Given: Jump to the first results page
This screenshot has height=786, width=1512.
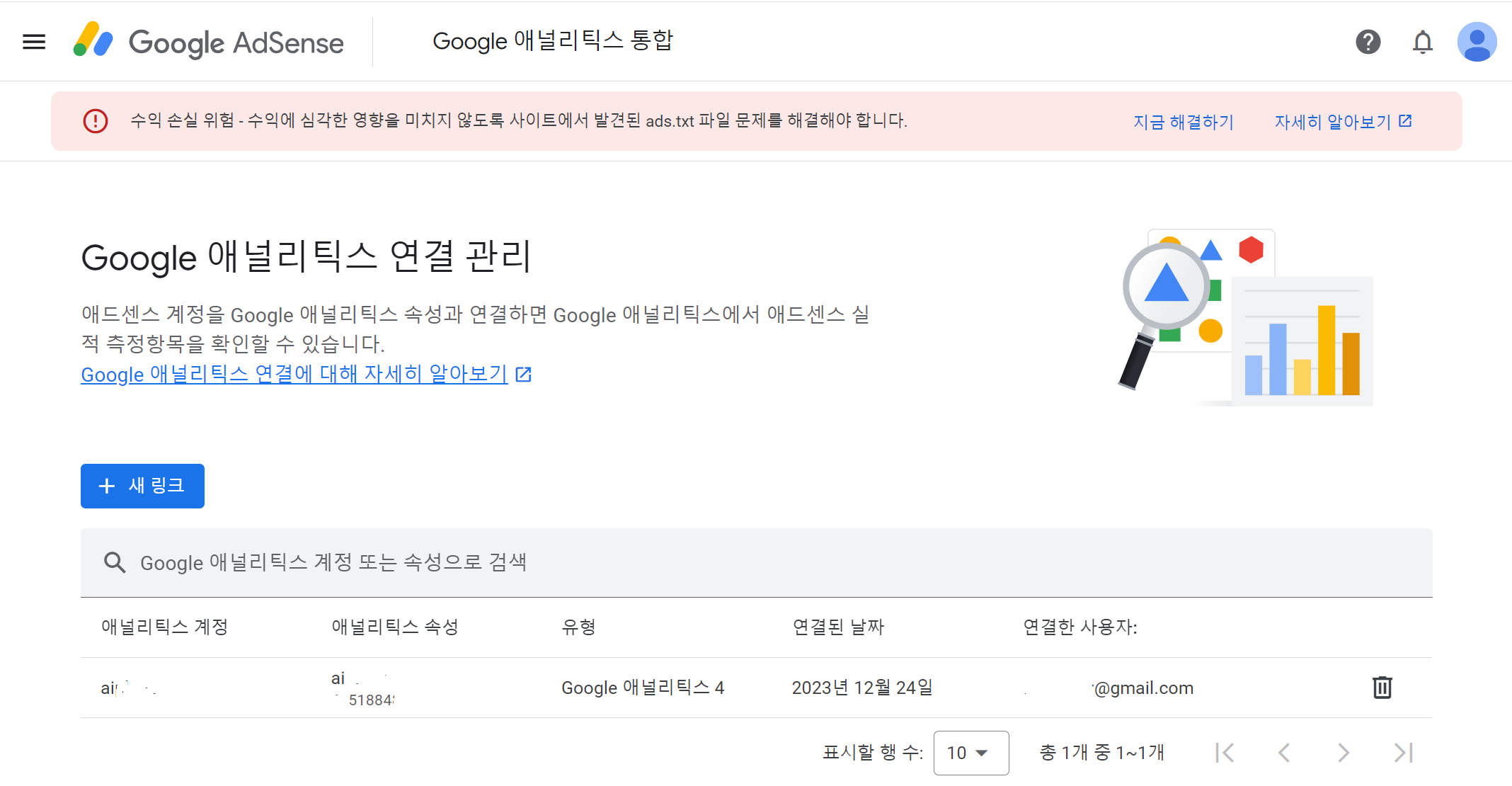Looking at the screenshot, I should (1225, 753).
